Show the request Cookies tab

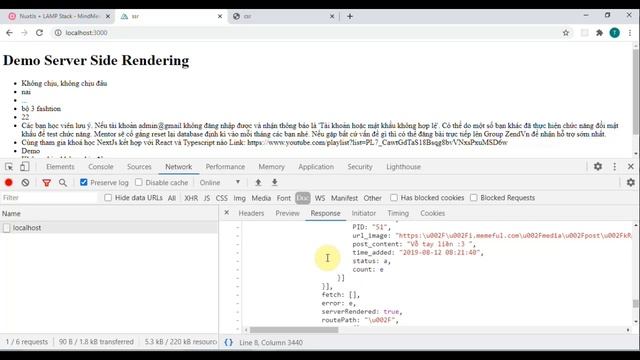pos(432,213)
